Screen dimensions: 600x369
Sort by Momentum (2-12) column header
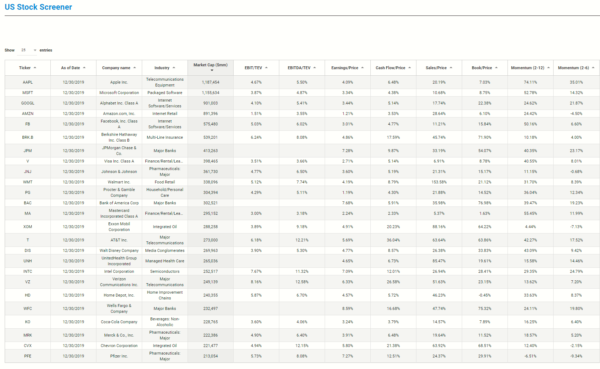coord(530,68)
